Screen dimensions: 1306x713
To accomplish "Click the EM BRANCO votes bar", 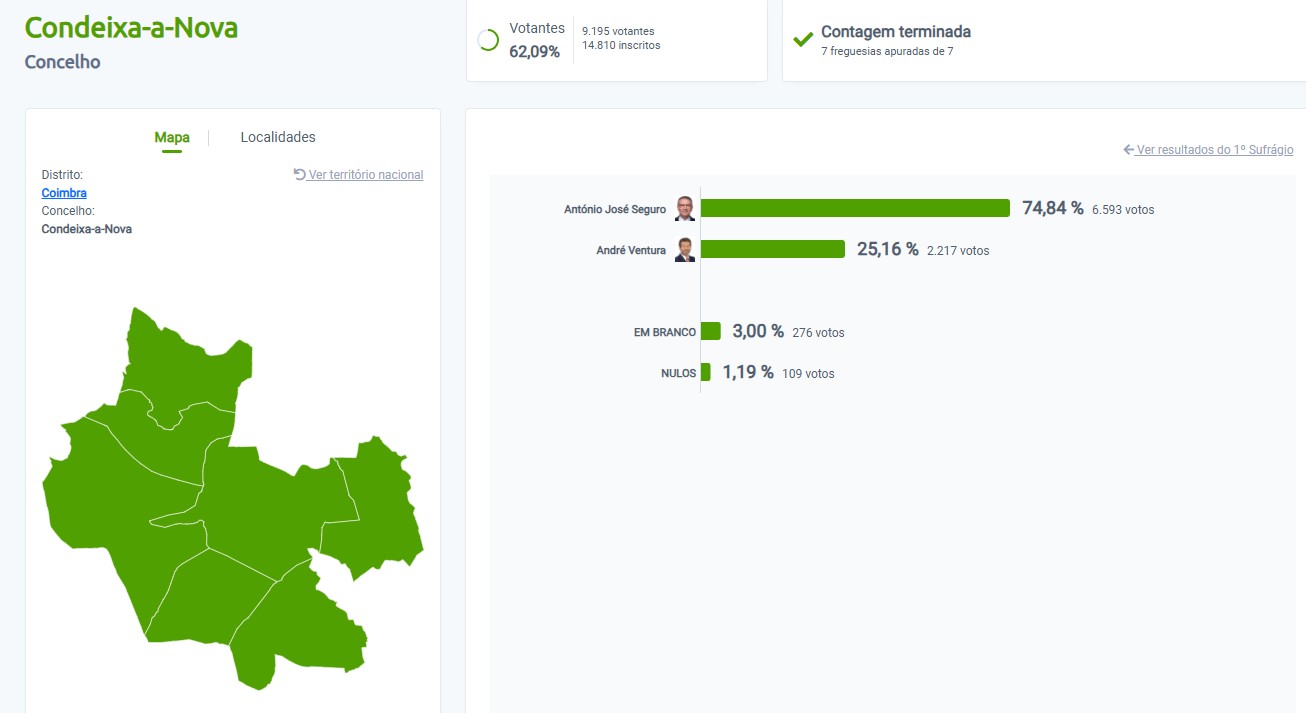I will click(711, 331).
